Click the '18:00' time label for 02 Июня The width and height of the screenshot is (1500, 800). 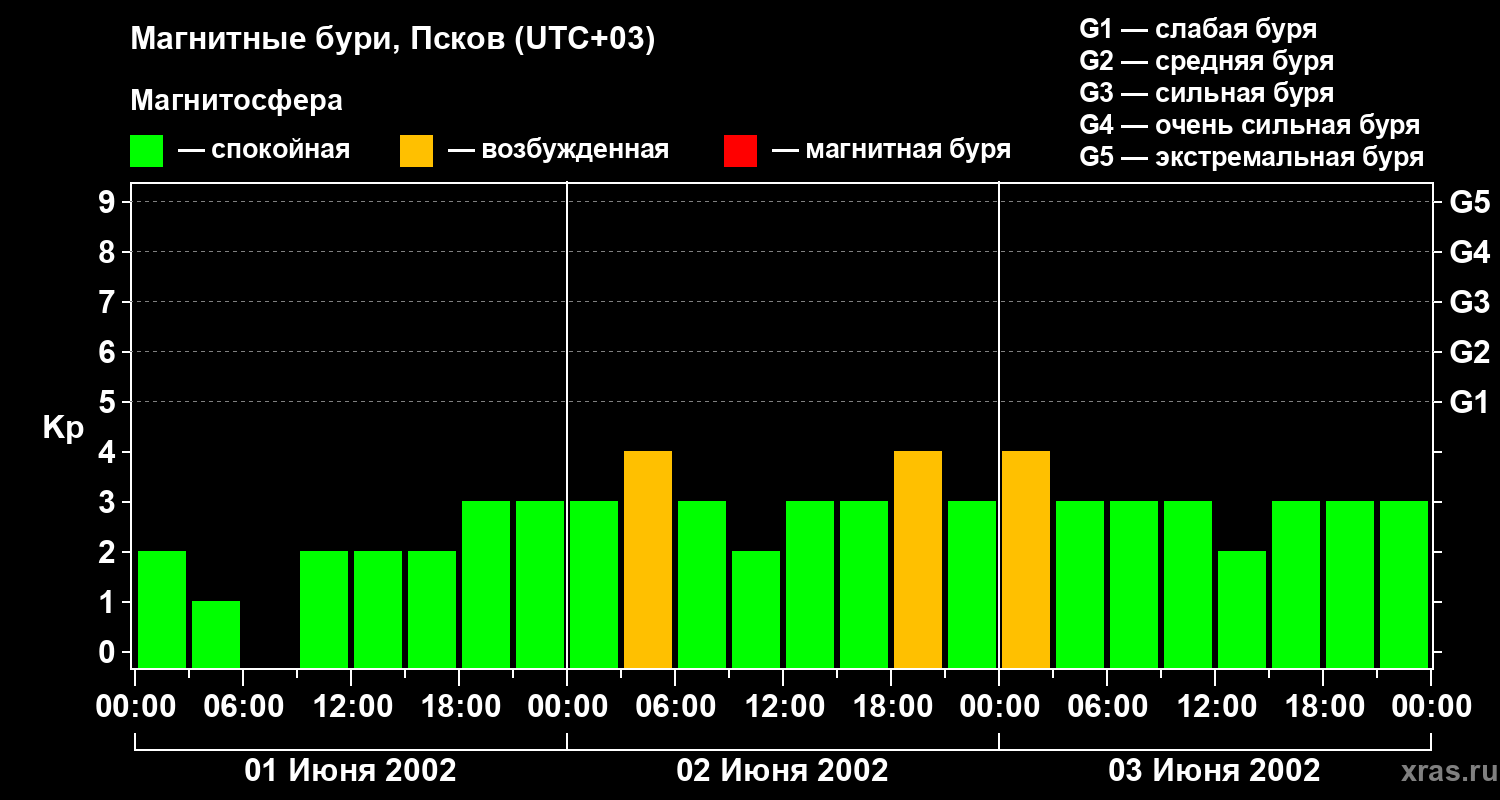tap(891, 707)
